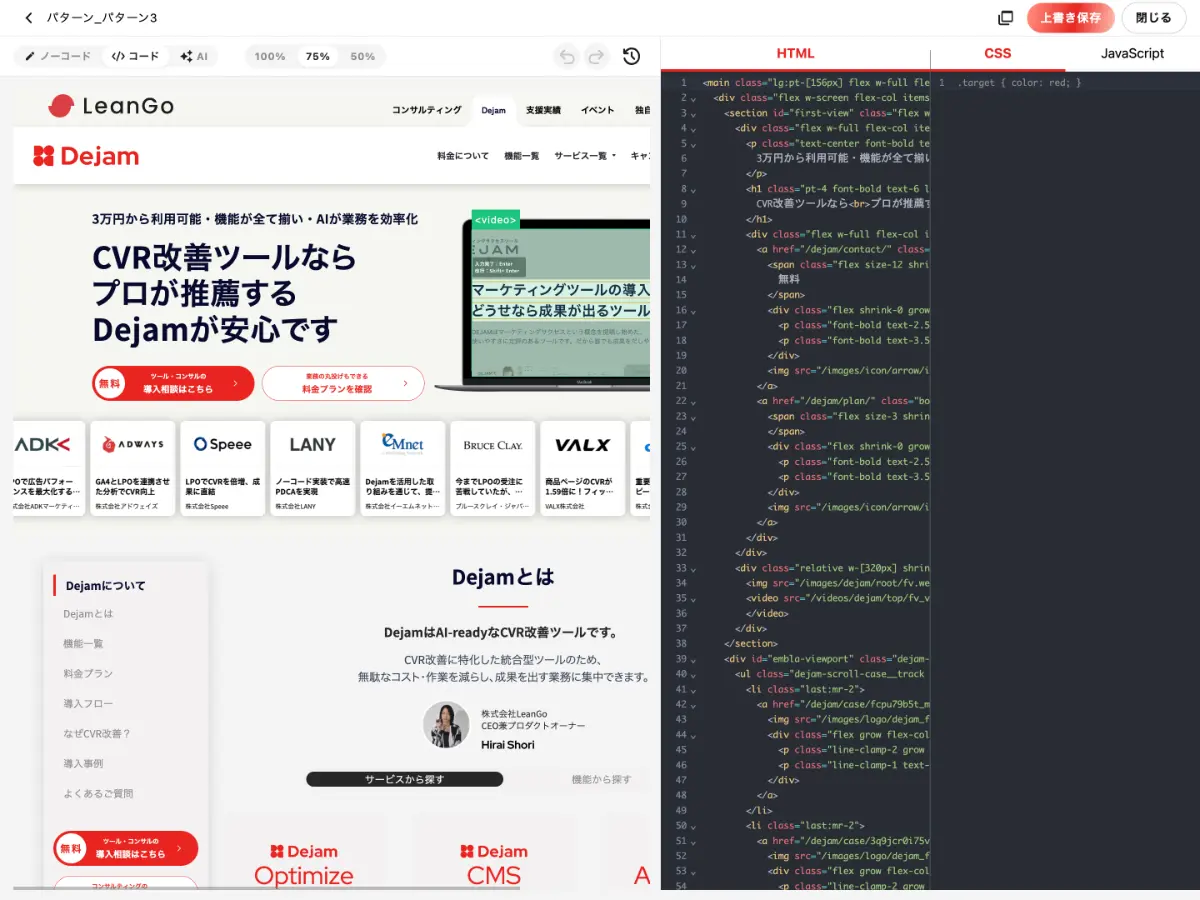Collapse code fold arrow at line 39
This screenshot has width=1200, height=900.
point(692,659)
